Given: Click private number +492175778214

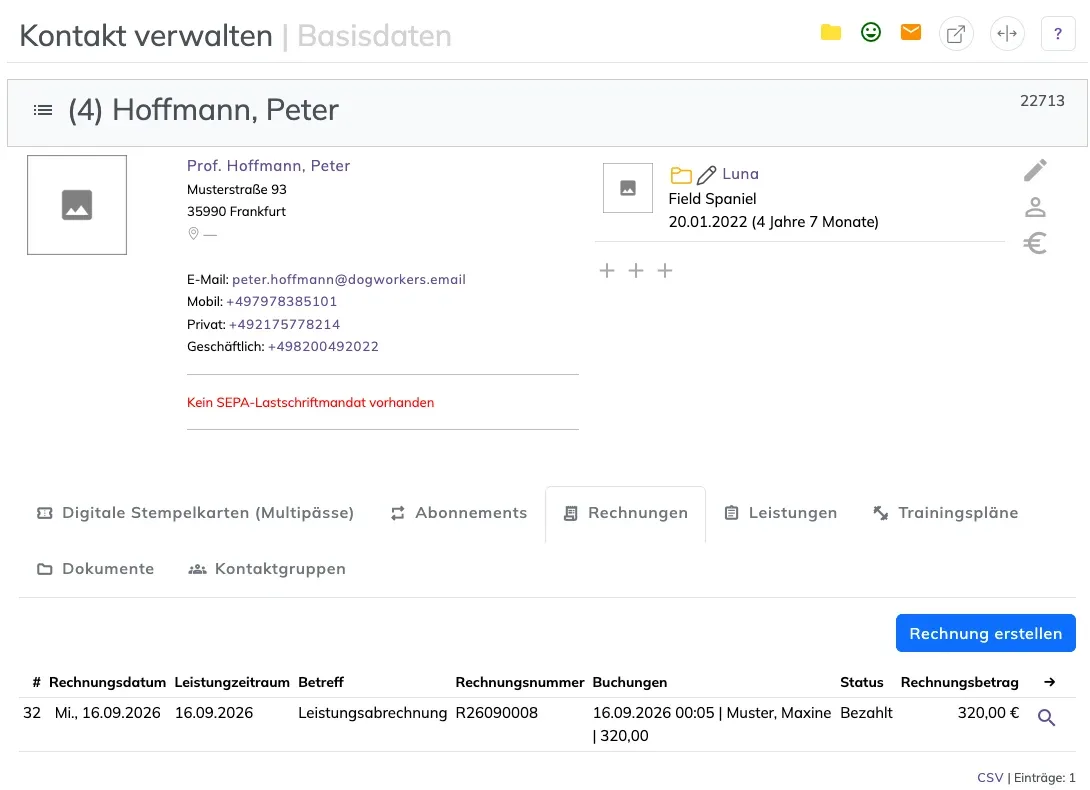Looking at the screenshot, I should (x=284, y=324).
